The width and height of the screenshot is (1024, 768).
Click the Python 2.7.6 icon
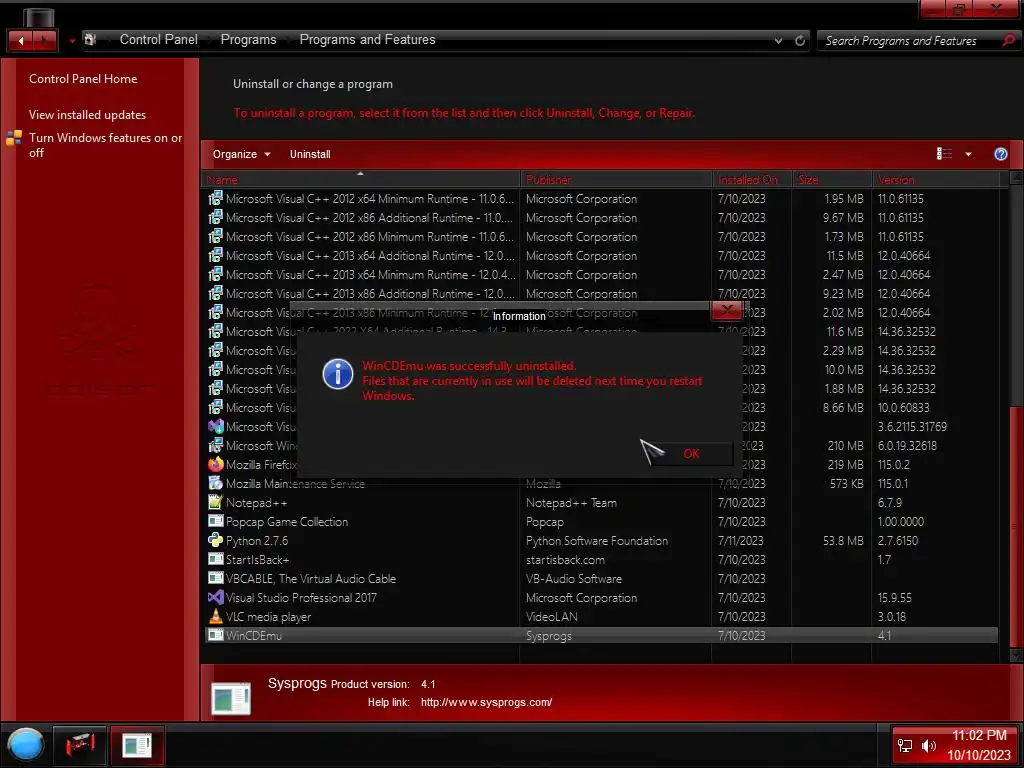click(x=216, y=540)
